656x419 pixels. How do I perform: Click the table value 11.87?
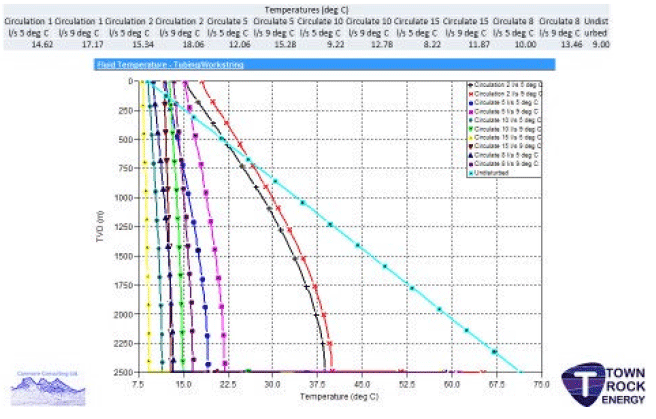pos(479,44)
